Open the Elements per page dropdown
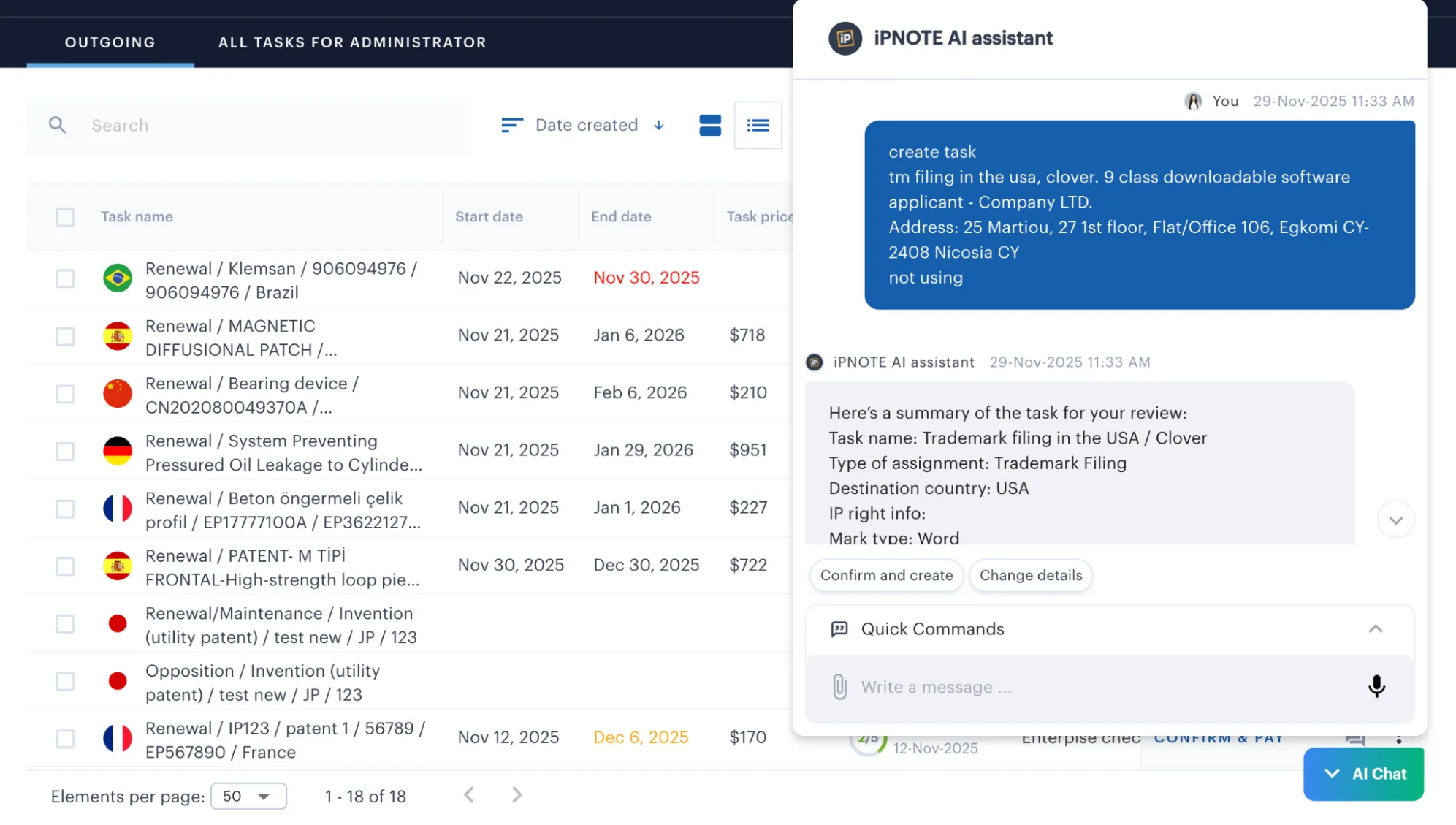Screen dimensions: 1456x825 248,796
